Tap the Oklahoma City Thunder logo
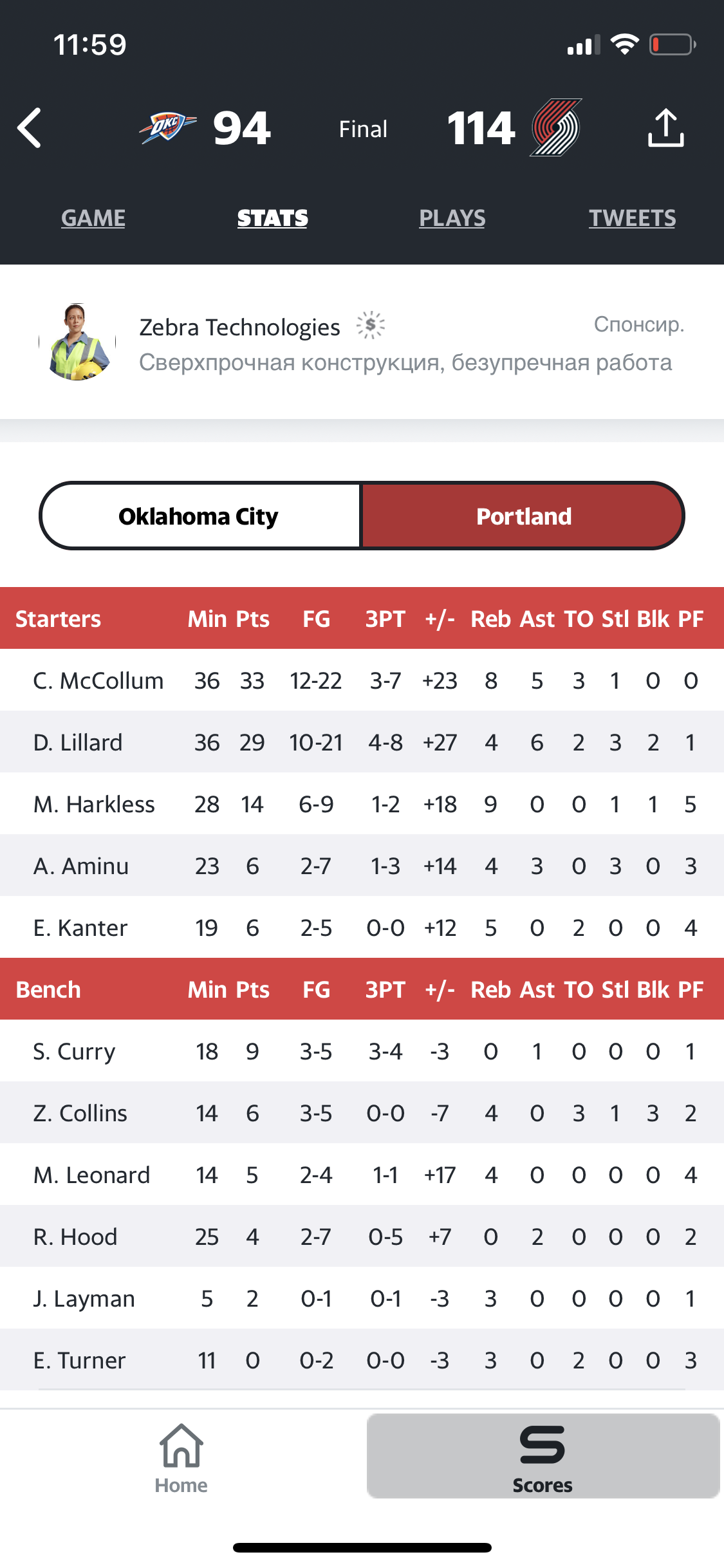 167,127
